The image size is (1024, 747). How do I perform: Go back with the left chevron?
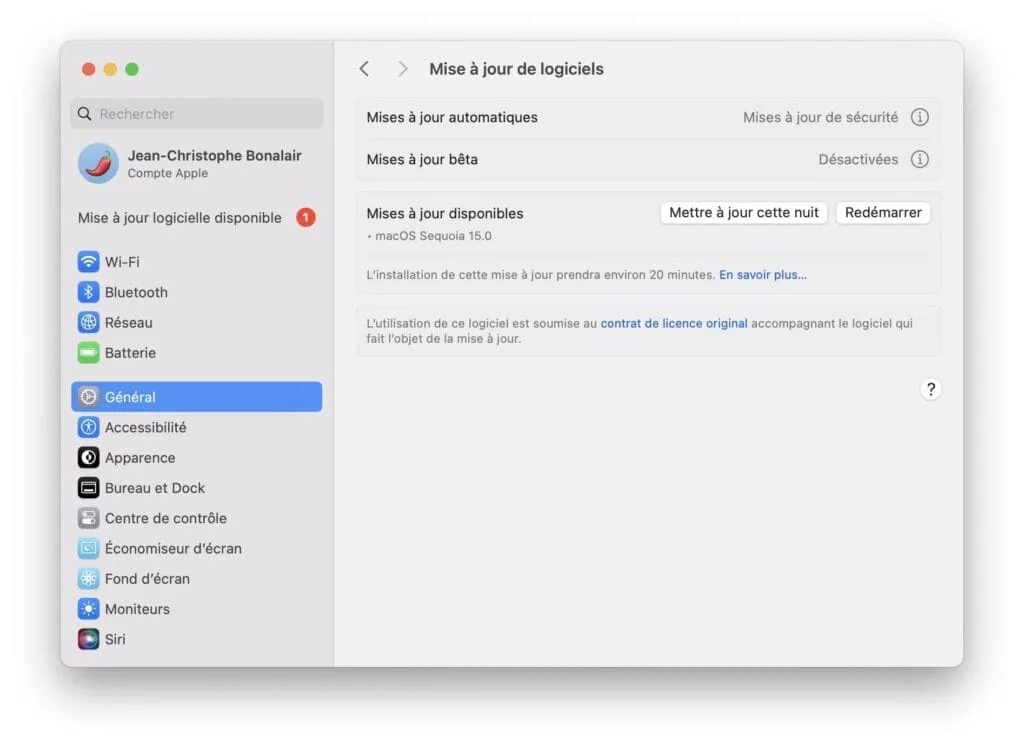coord(364,69)
